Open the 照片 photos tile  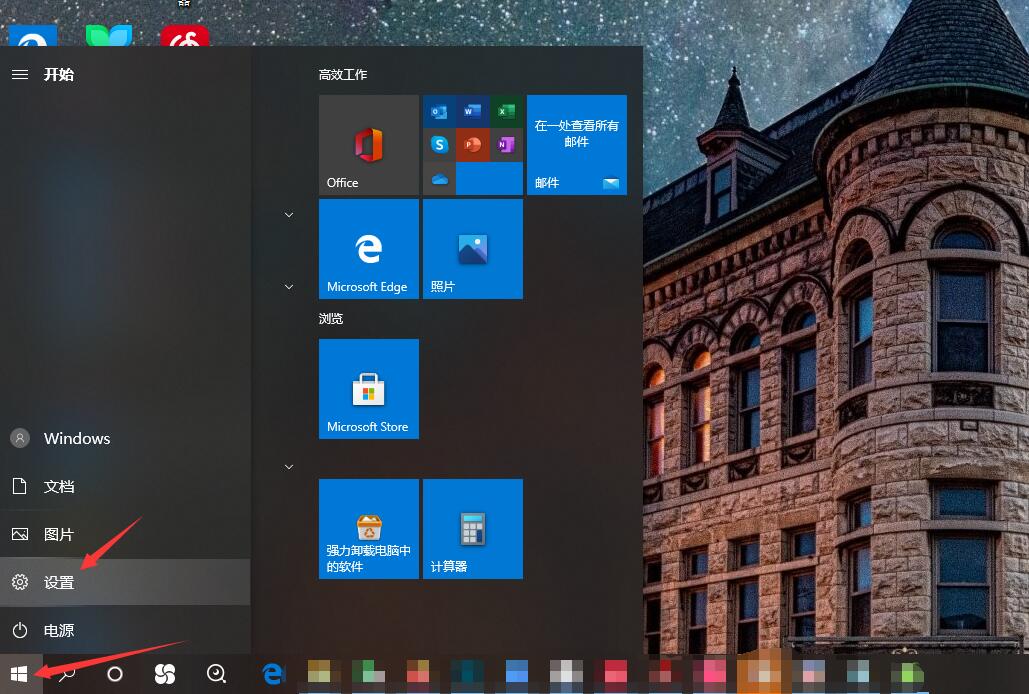coord(473,249)
